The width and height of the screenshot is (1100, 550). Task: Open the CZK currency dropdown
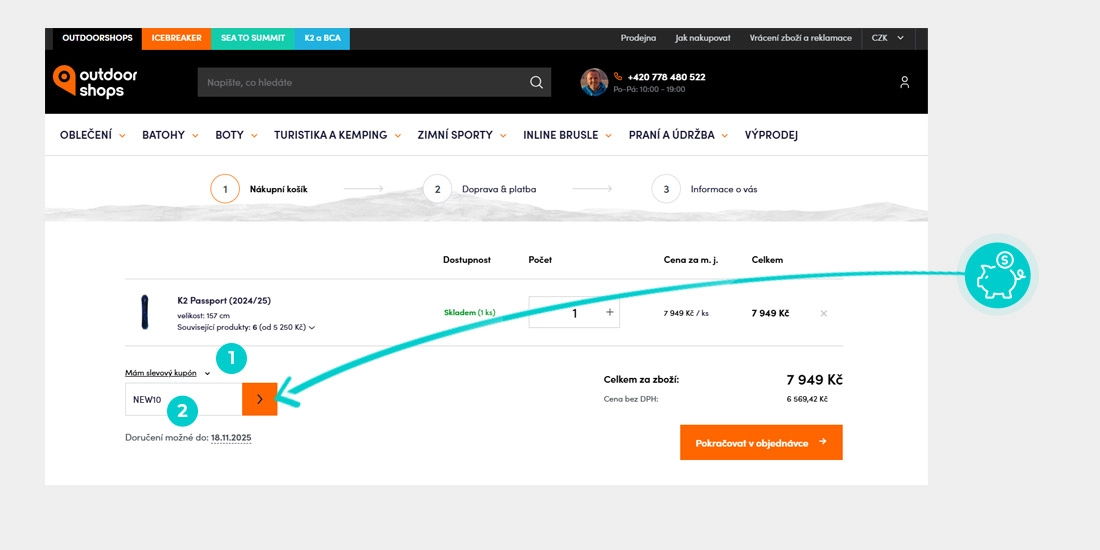tap(886, 38)
